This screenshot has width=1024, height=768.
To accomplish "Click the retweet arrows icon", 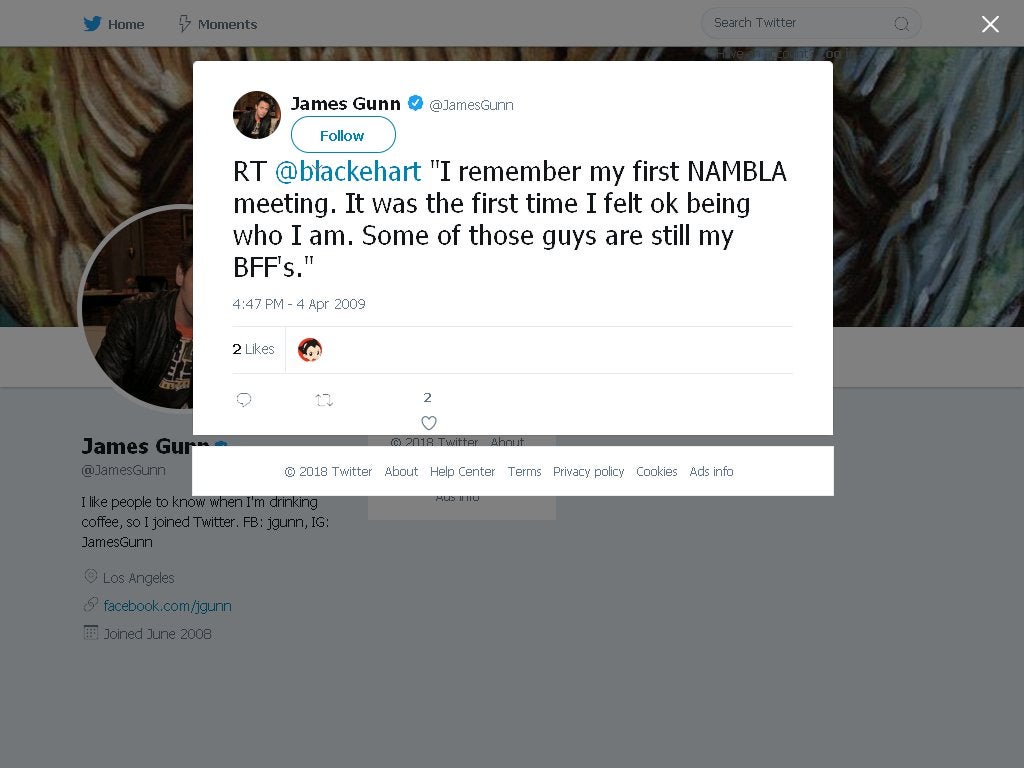I will [x=324, y=400].
